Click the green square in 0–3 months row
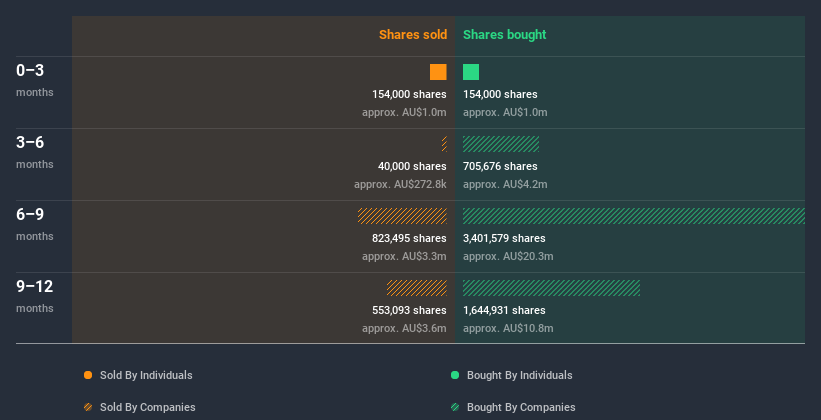 471,72
